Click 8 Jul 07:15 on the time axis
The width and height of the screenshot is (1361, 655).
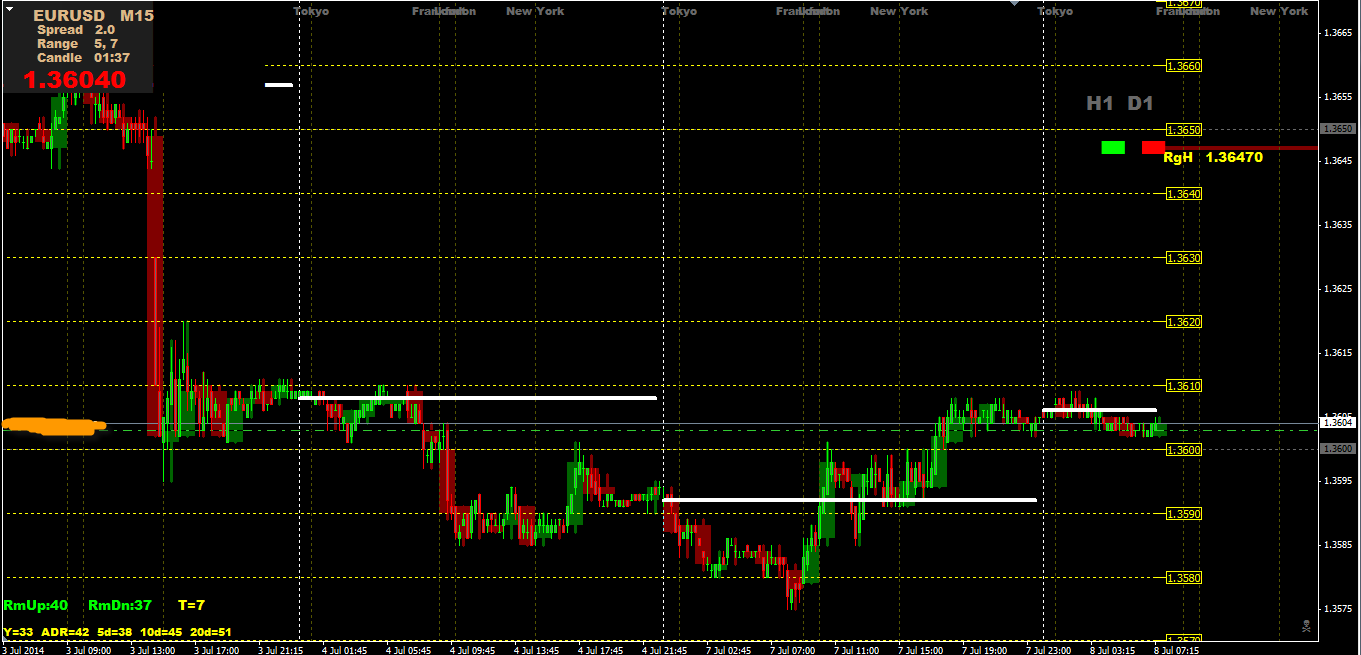pyautogui.click(x=1176, y=649)
